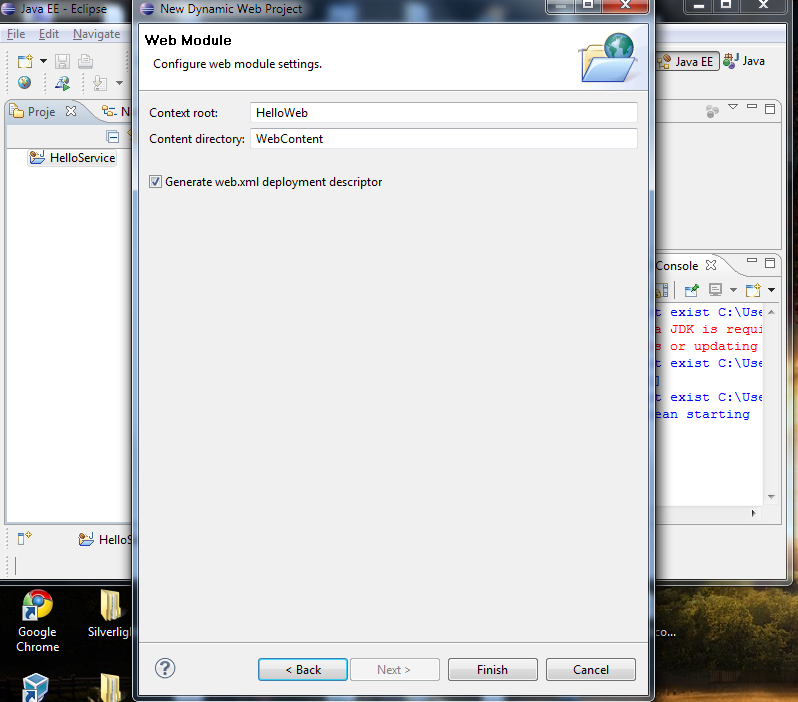Viewport: 798px width, 702px height.
Task: Open the Navigate menu
Action: tap(97, 34)
